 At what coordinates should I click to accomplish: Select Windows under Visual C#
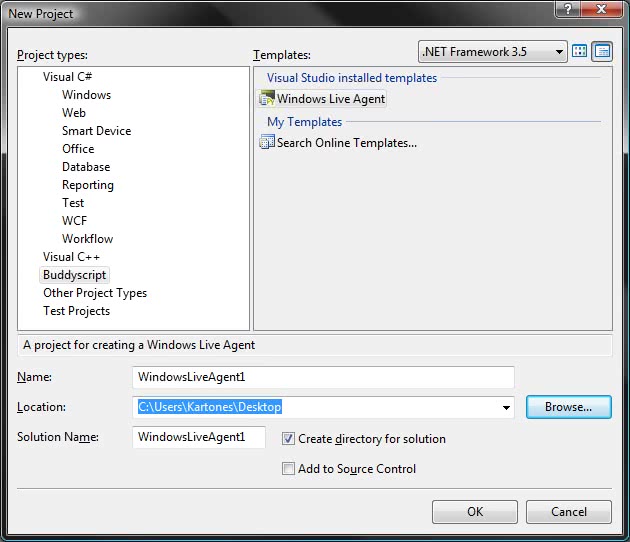86,95
